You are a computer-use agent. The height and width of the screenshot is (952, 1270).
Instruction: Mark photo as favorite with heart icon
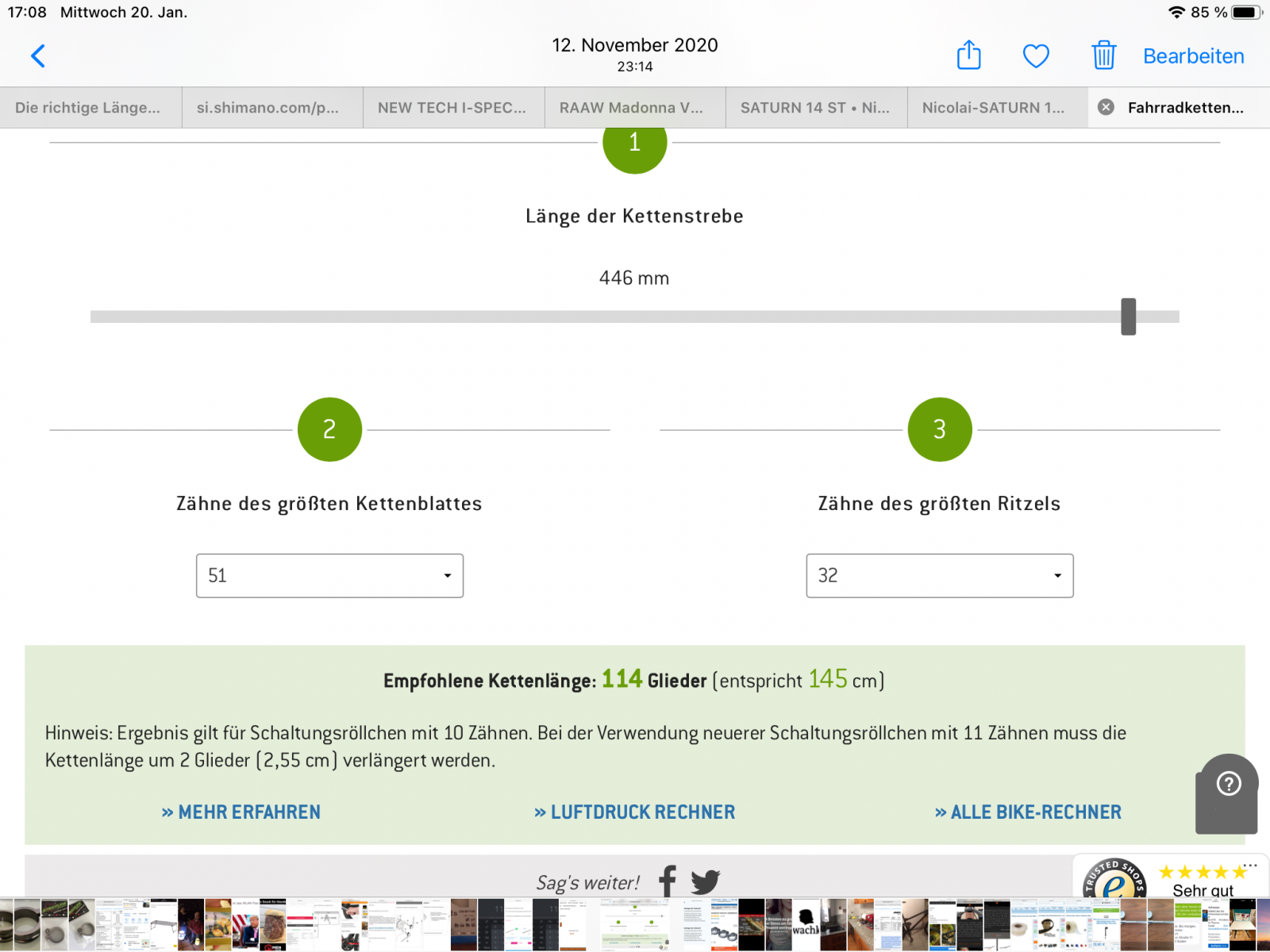pos(1036,56)
